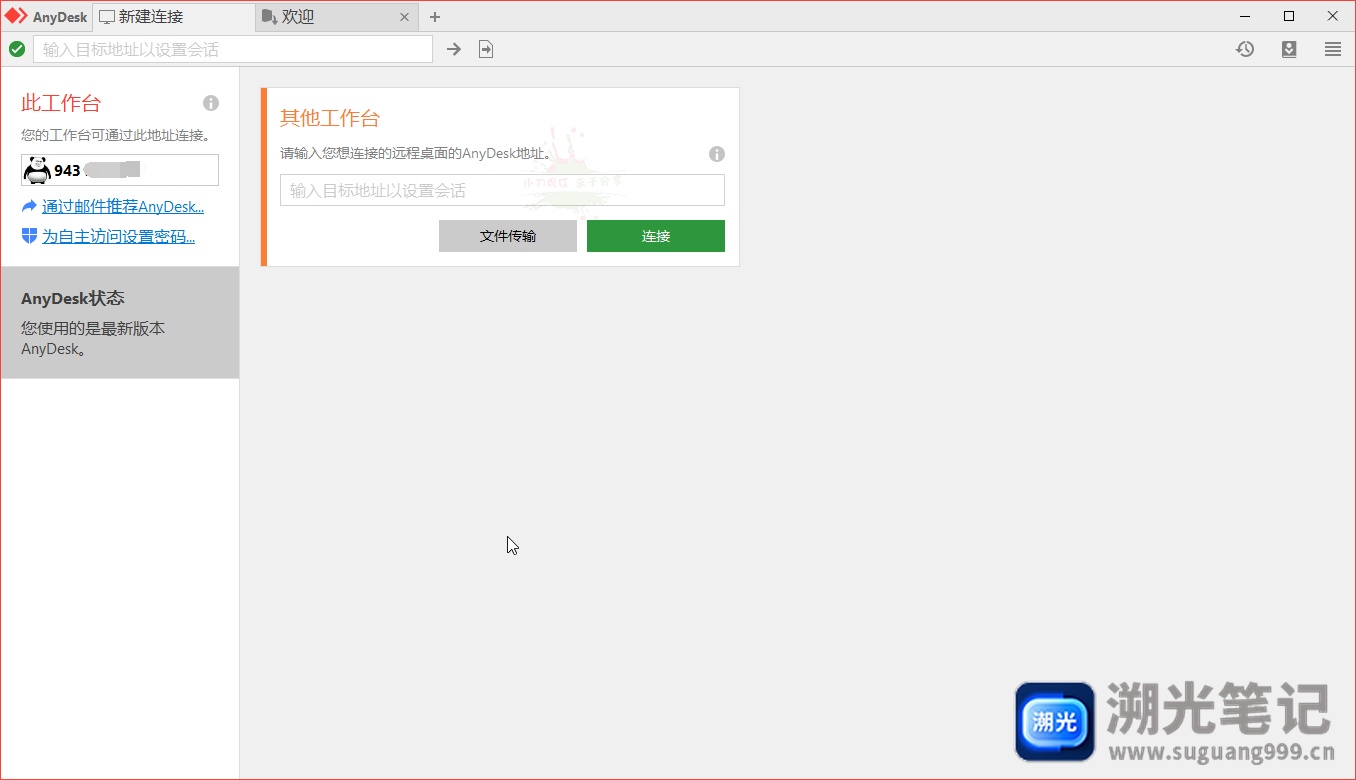The height and width of the screenshot is (780, 1356).
Task: Open the hamburger main menu
Action: tap(1333, 49)
